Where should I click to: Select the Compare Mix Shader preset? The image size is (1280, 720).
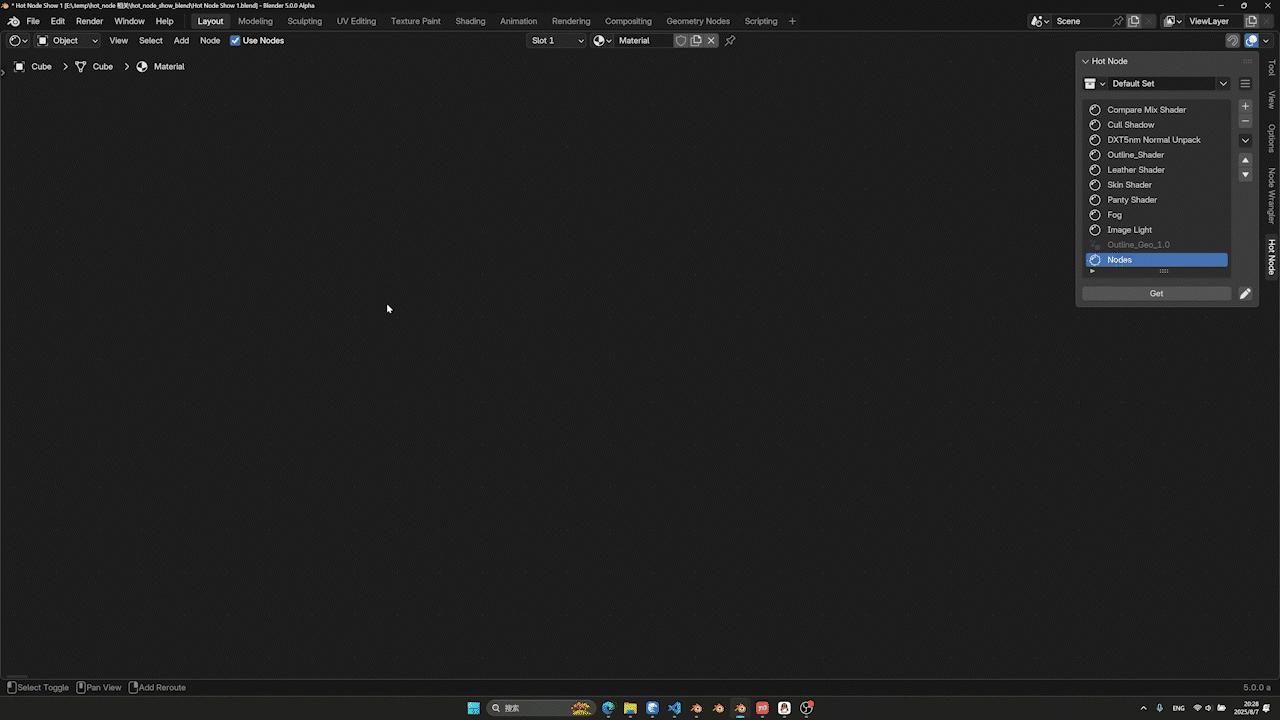pyautogui.click(x=1157, y=110)
